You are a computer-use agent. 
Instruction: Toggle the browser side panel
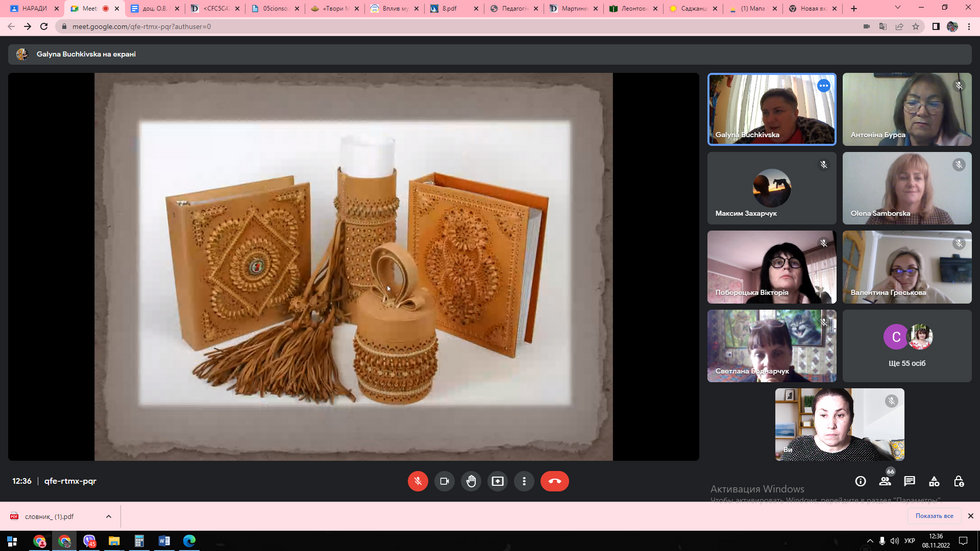tap(936, 27)
